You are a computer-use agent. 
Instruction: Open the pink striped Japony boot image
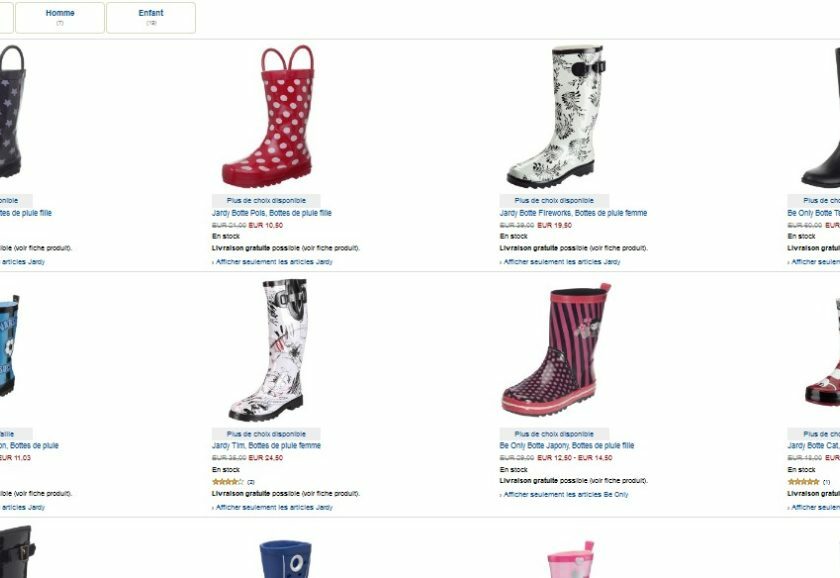(x=557, y=349)
